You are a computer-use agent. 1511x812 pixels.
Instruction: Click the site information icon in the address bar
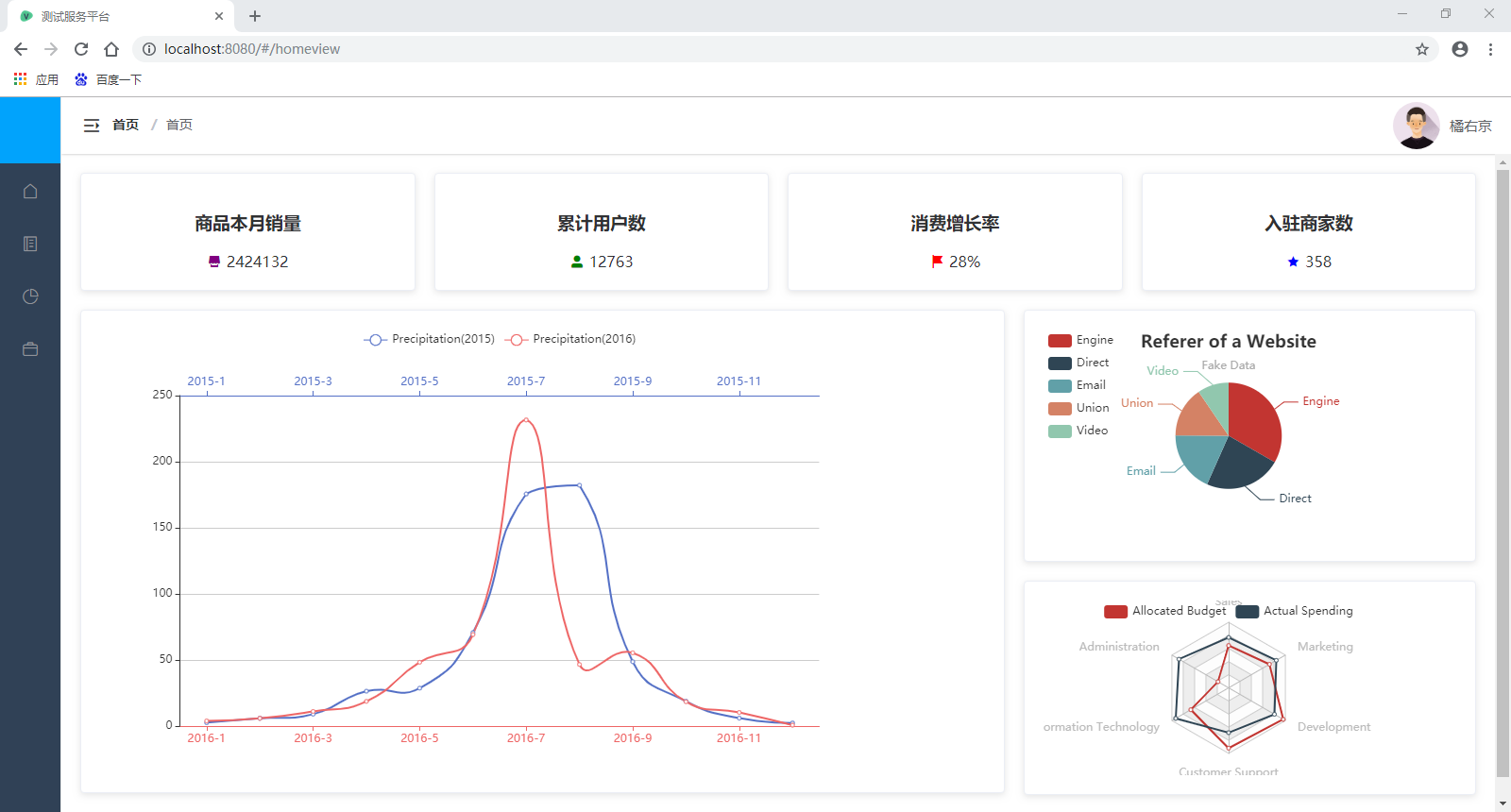(x=149, y=49)
